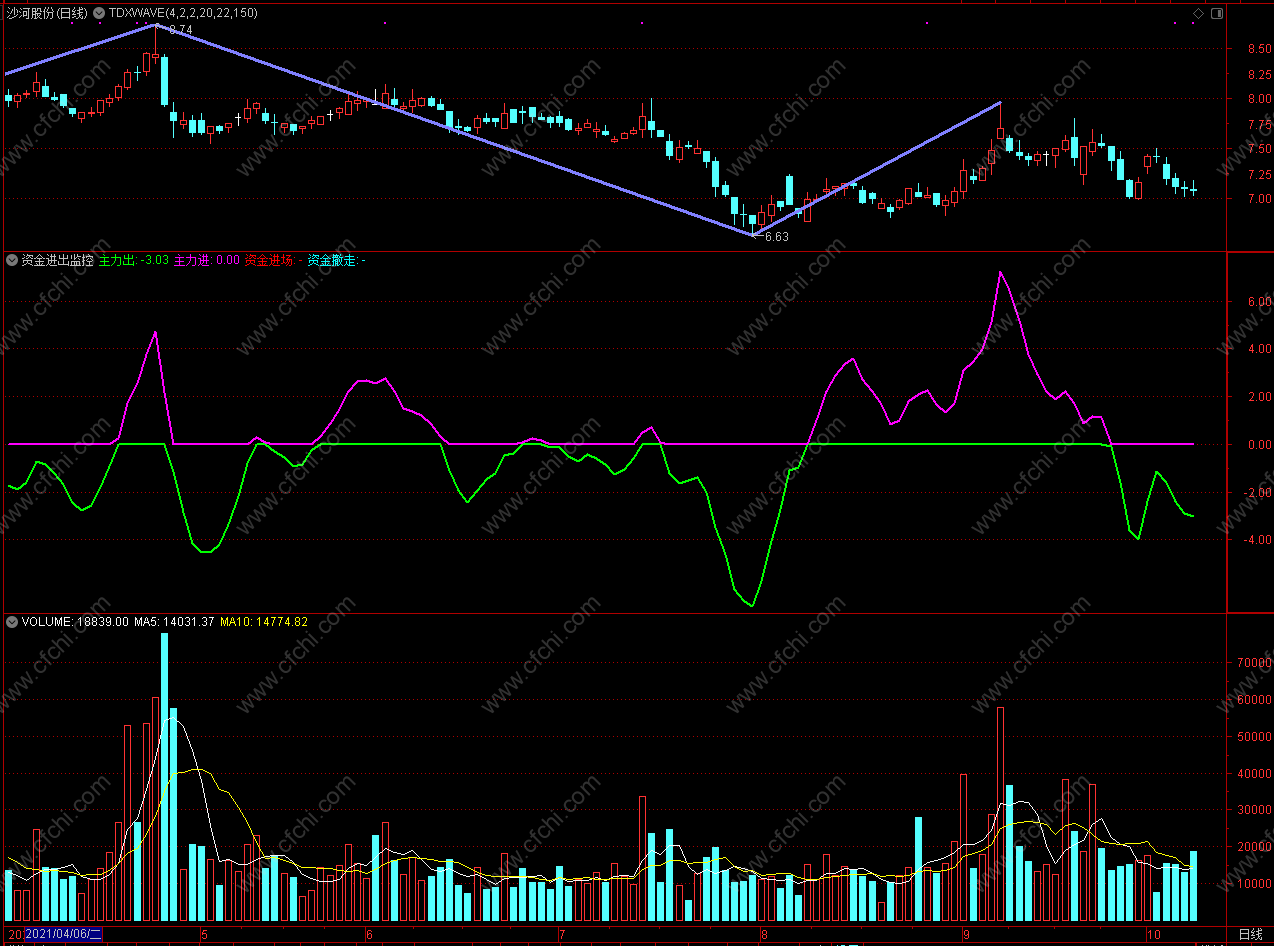Expand the TDXWAVE indicator dropdown arrow
Image resolution: width=1274 pixels, height=946 pixels.
(x=98, y=13)
